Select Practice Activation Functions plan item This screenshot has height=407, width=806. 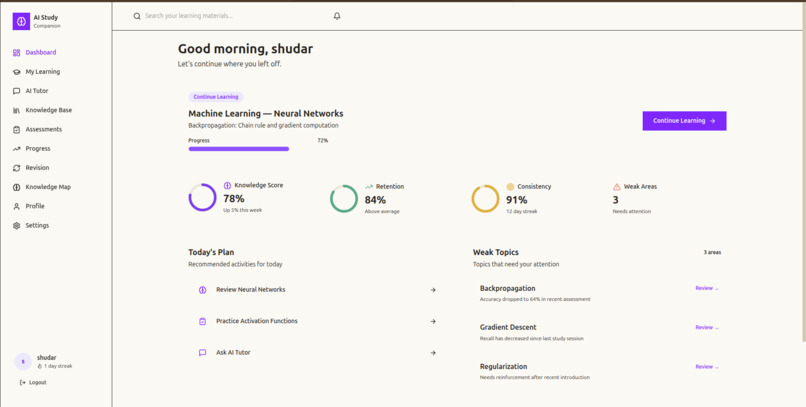[x=317, y=321]
